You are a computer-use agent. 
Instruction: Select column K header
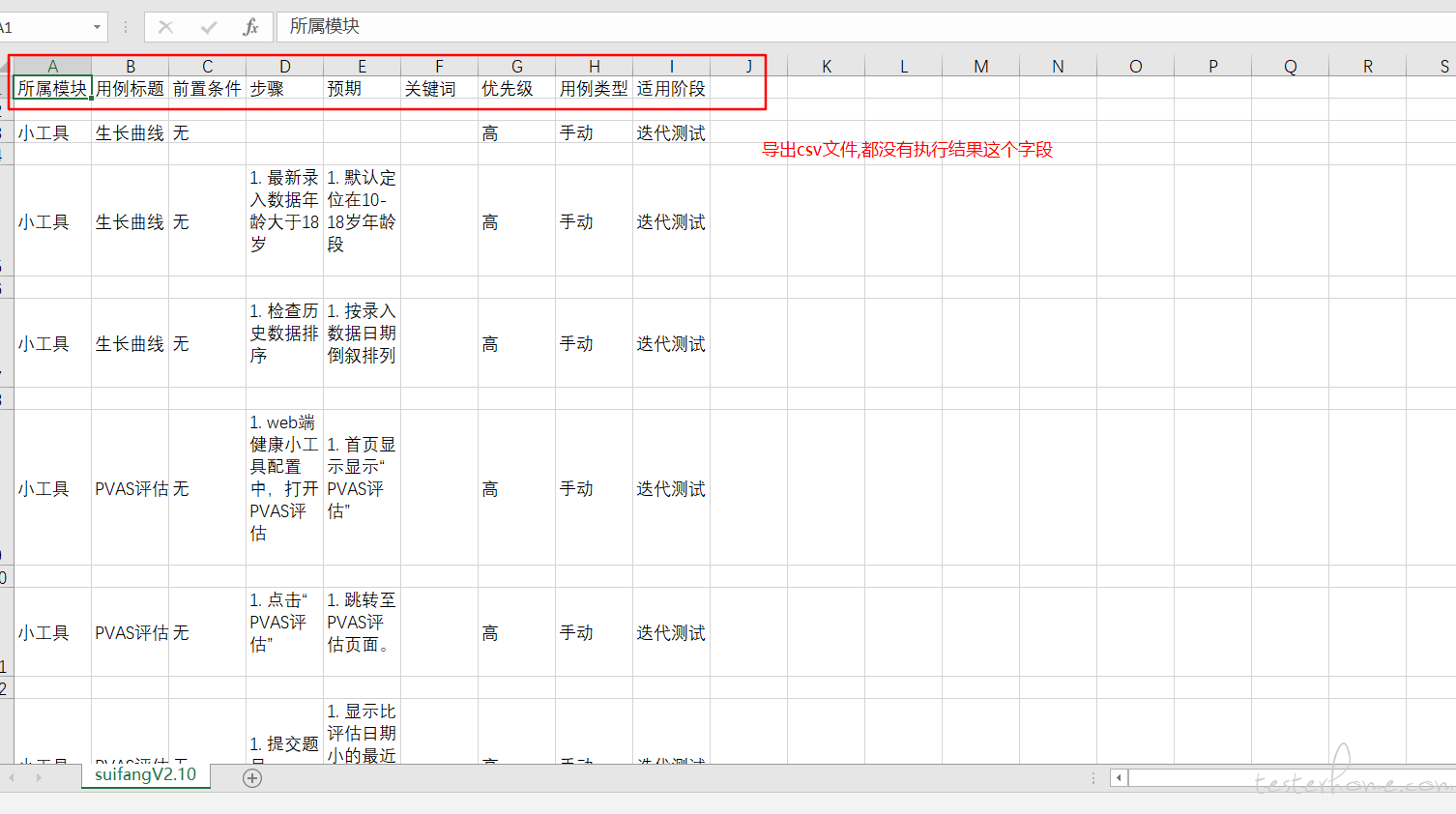click(827, 66)
